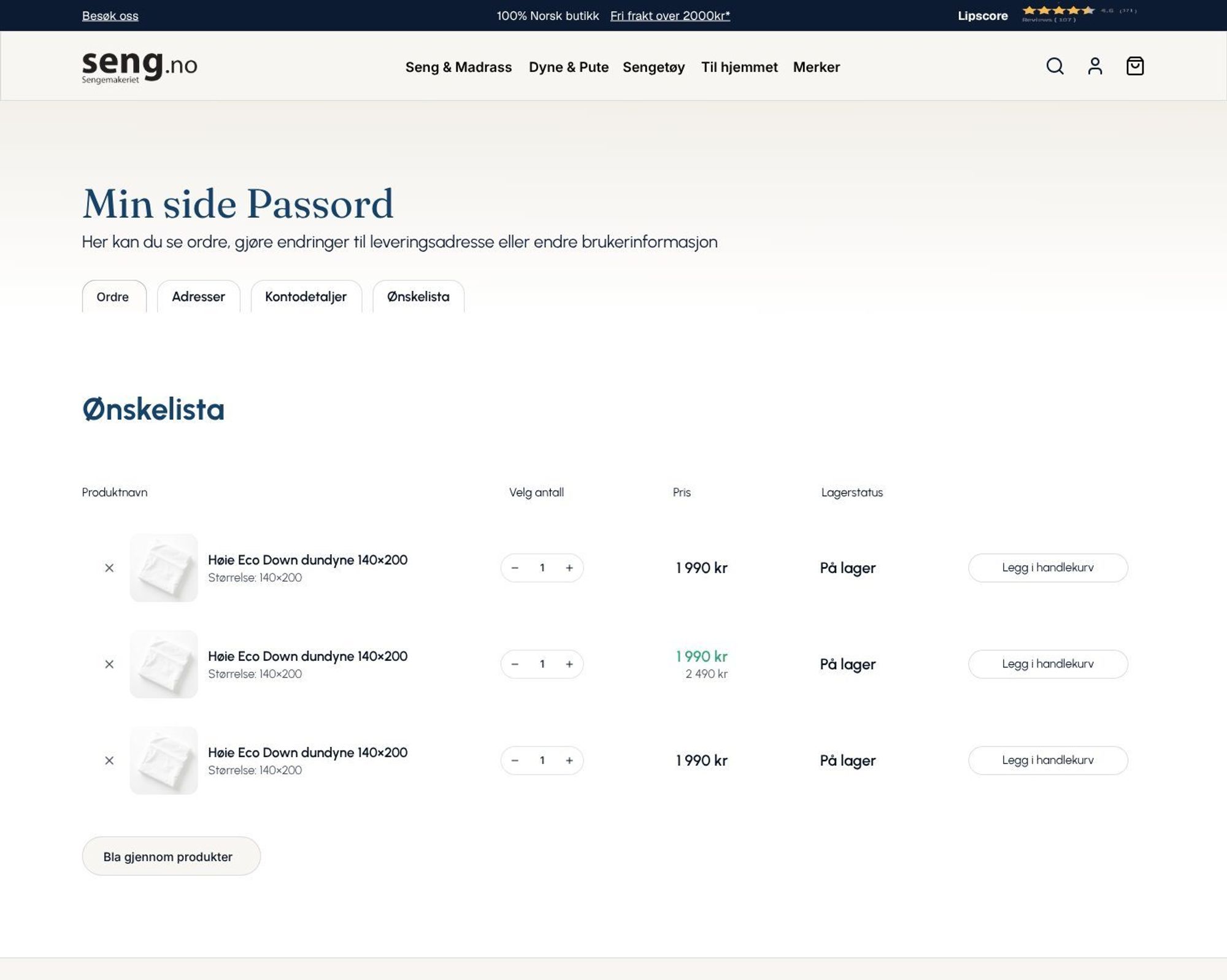The image size is (1227, 980).
Task: Switch to the Adresser tab
Action: point(198,296)
